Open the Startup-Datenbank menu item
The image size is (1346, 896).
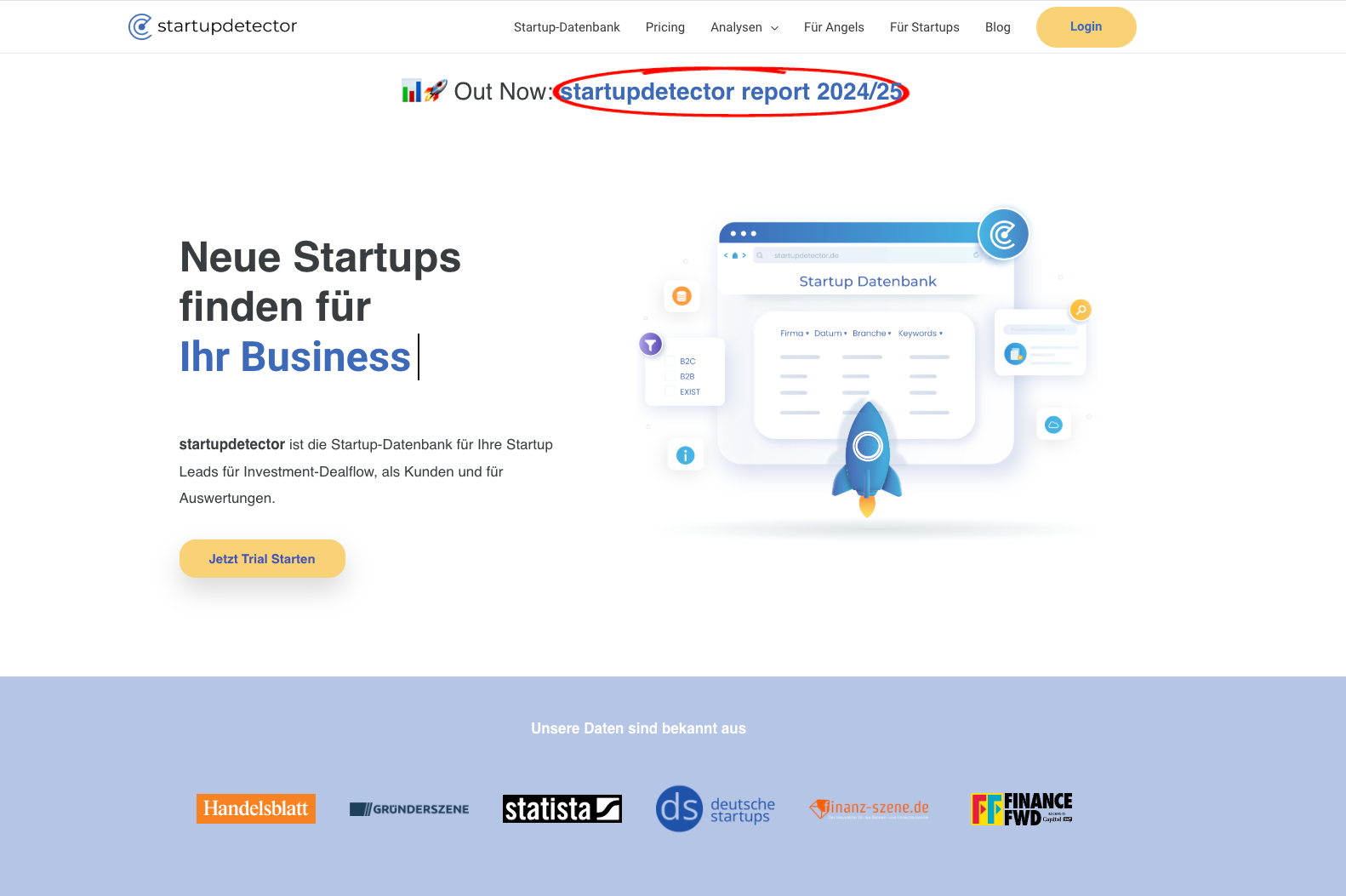567,27
